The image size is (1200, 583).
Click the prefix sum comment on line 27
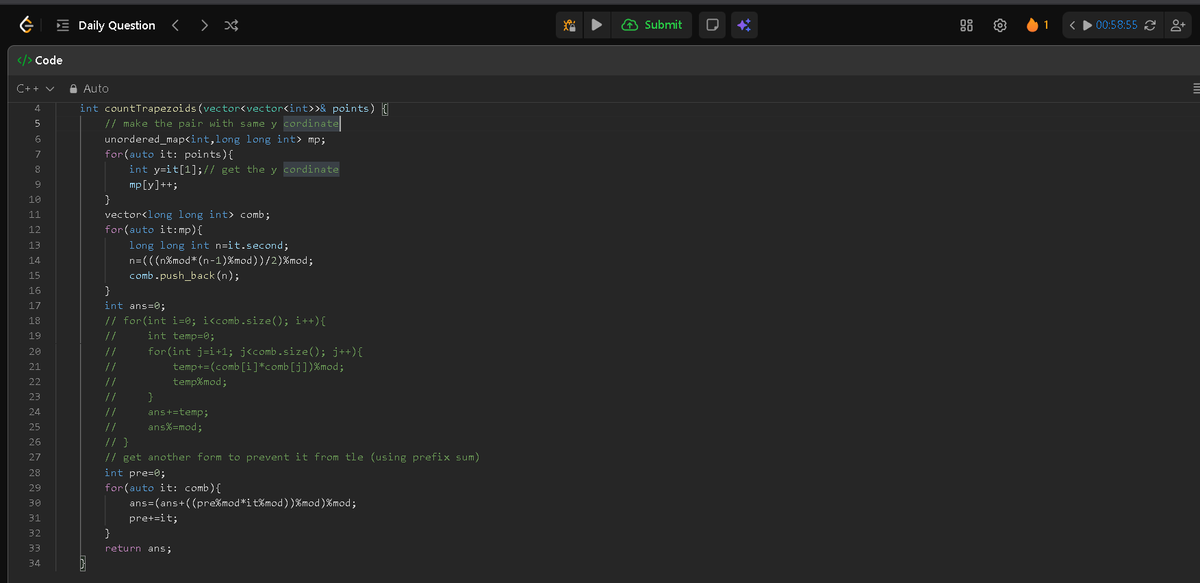(x=292, y=457)
